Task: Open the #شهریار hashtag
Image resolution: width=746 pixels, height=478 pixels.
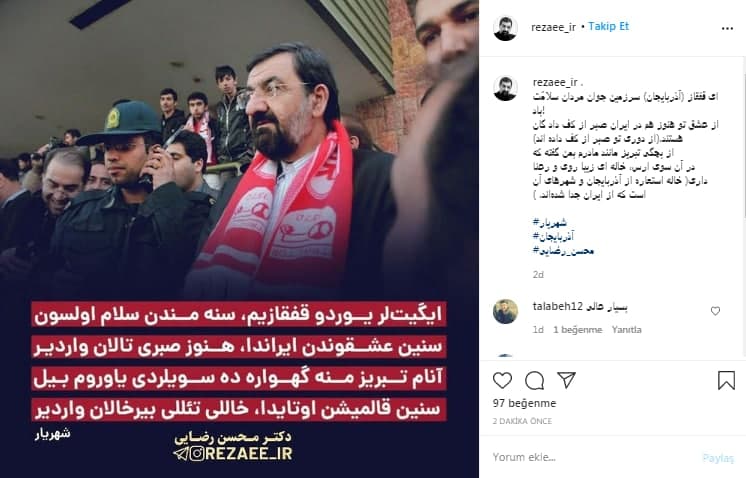Action: 550,223
